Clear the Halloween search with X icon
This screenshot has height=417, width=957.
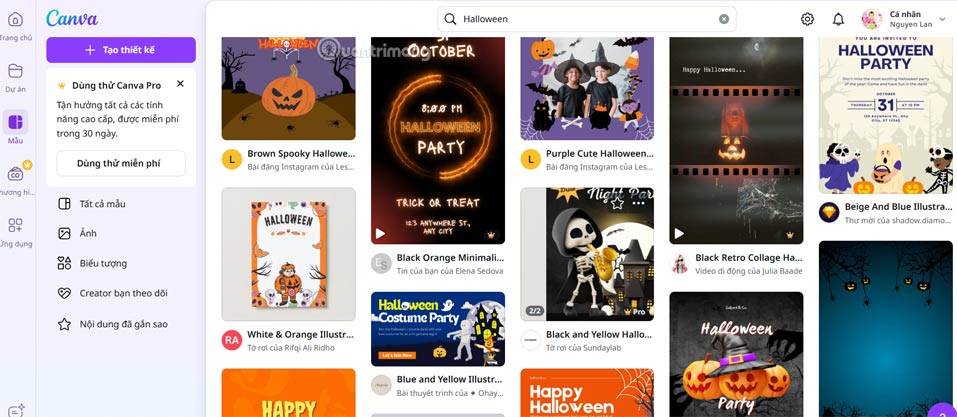click(x=724, y=19)
